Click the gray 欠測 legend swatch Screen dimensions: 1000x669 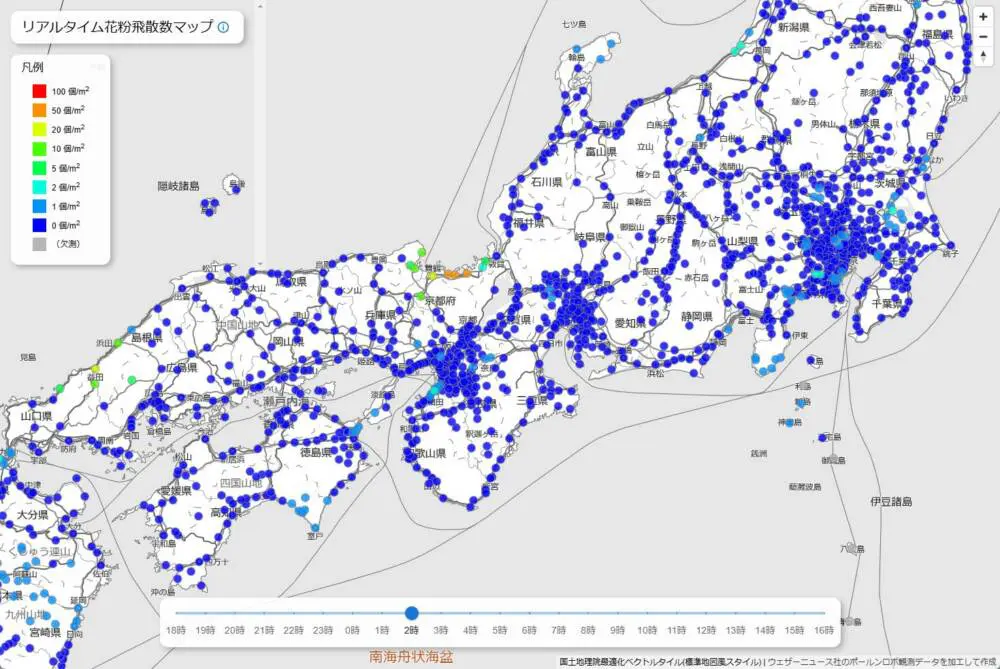click(x=40, y=244)
